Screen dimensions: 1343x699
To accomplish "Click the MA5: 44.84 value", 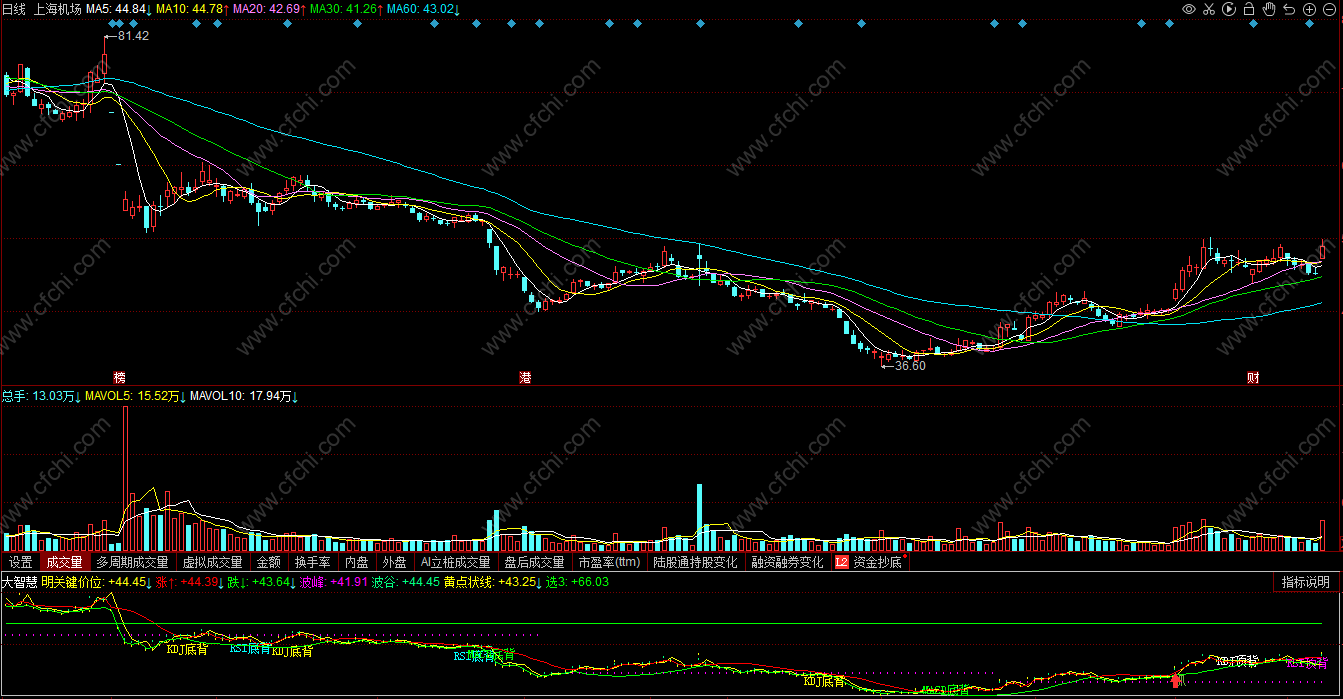I will tap(118, 9).
